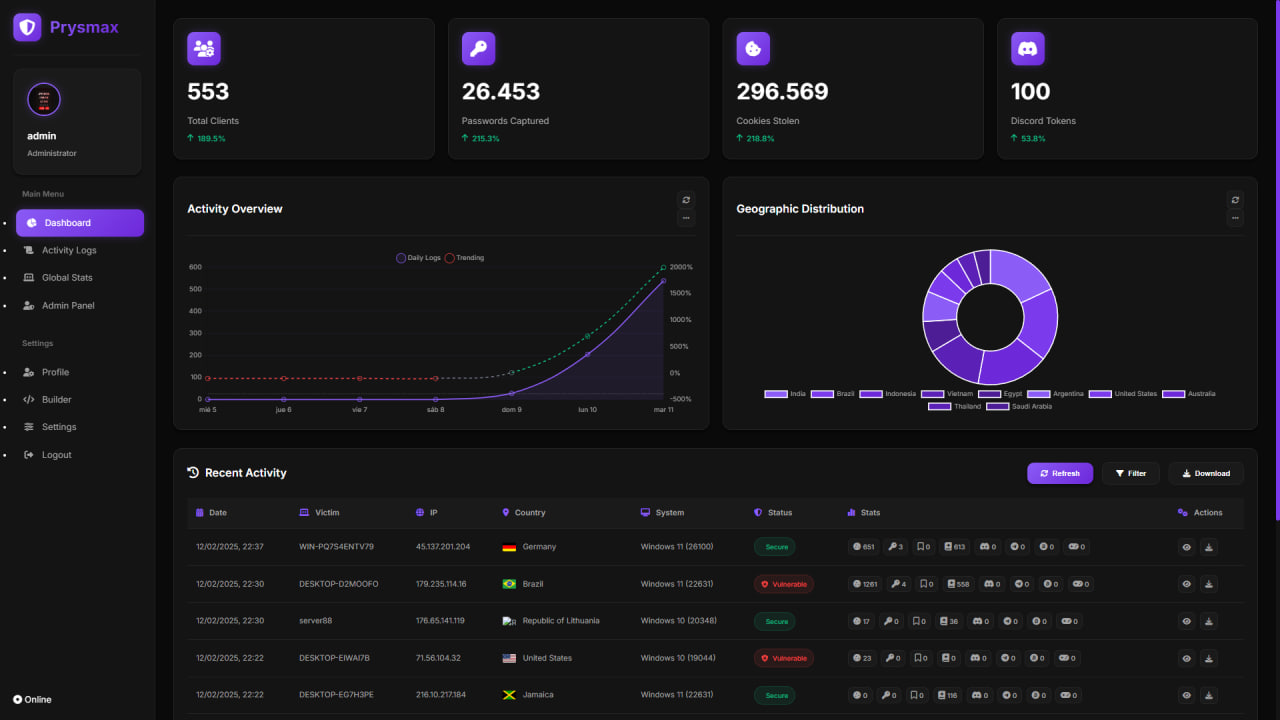Click the Online status indicator

(x=32, y=700)
